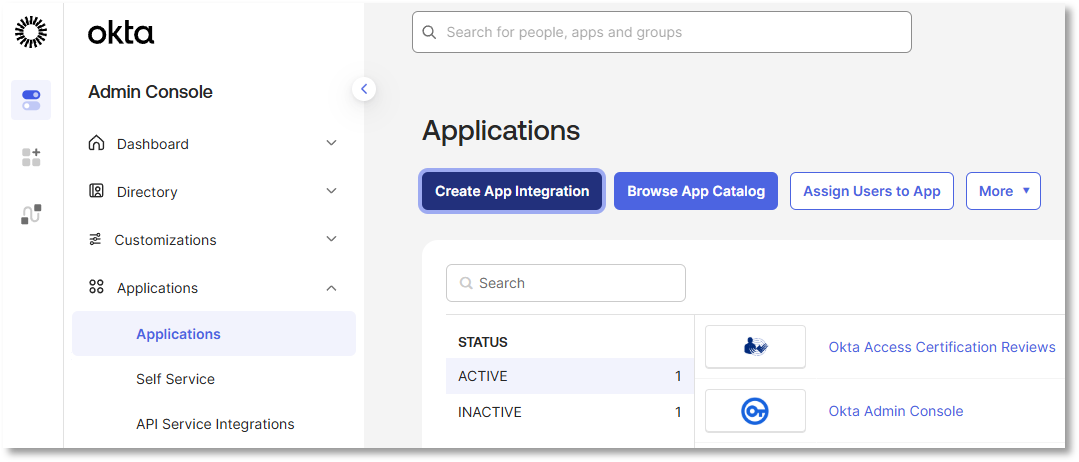
Task: Click the Okta Admin Console key logo
Action: pyautogui.click(x=755, y=411)
